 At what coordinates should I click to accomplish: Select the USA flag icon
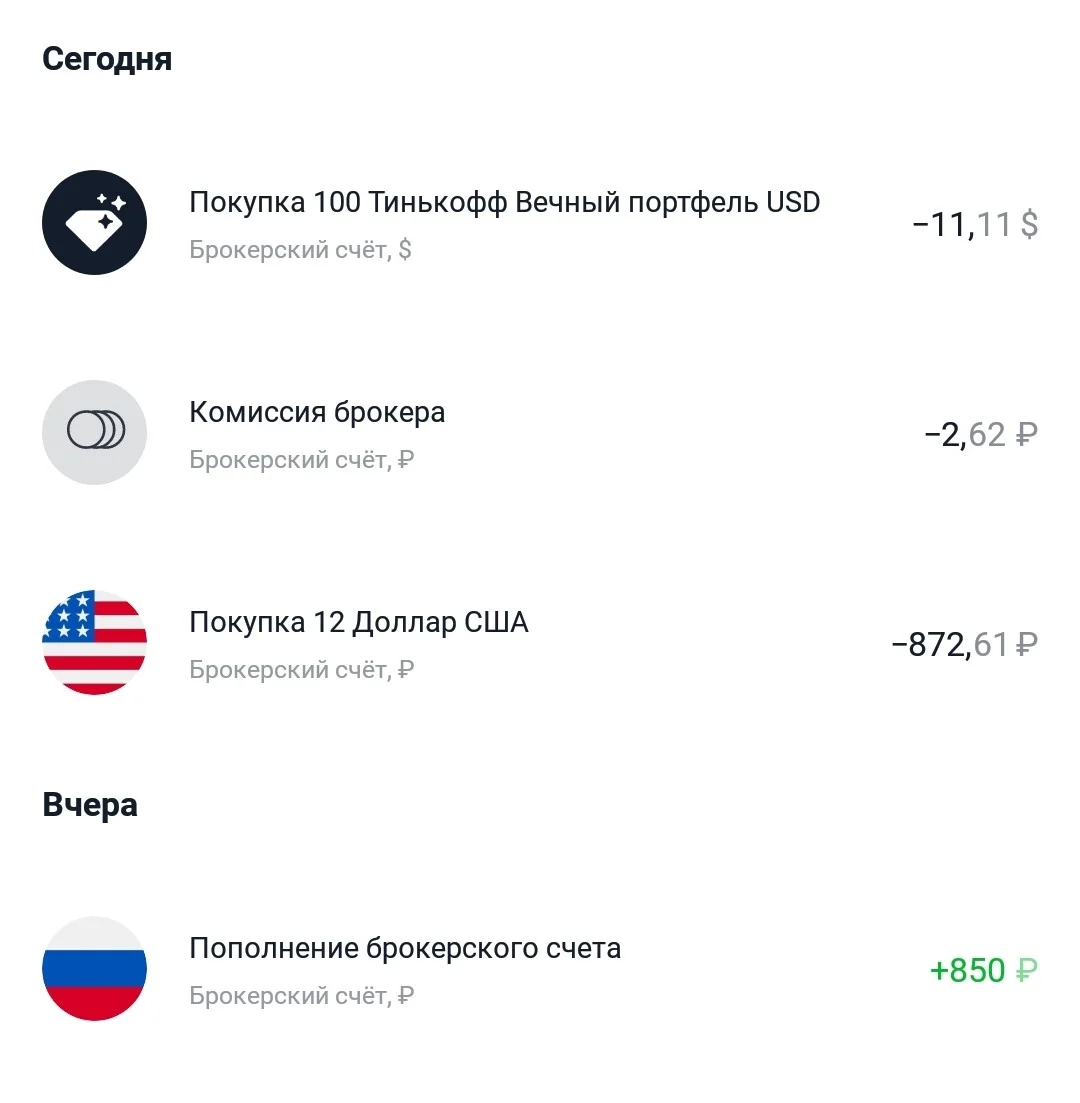pyautogui.click(x=94, y=642)
